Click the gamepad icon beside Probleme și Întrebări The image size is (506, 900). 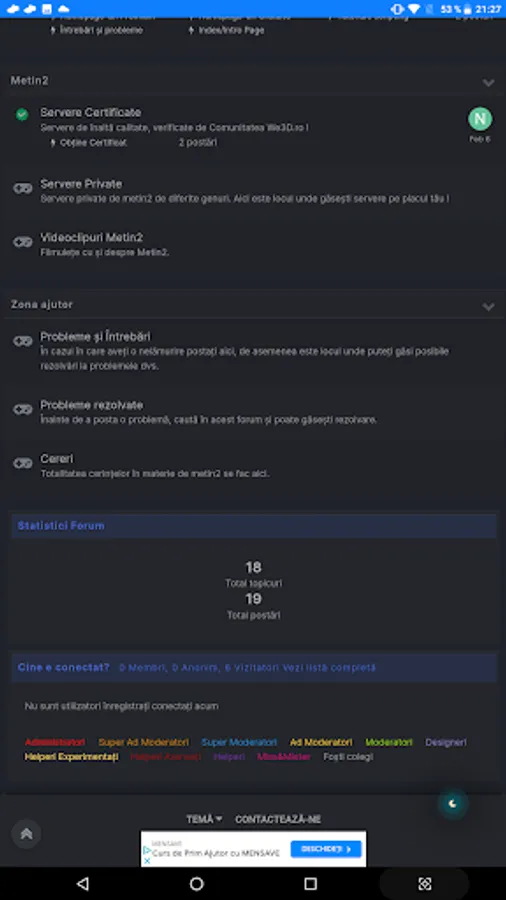[x=23, y=341]
